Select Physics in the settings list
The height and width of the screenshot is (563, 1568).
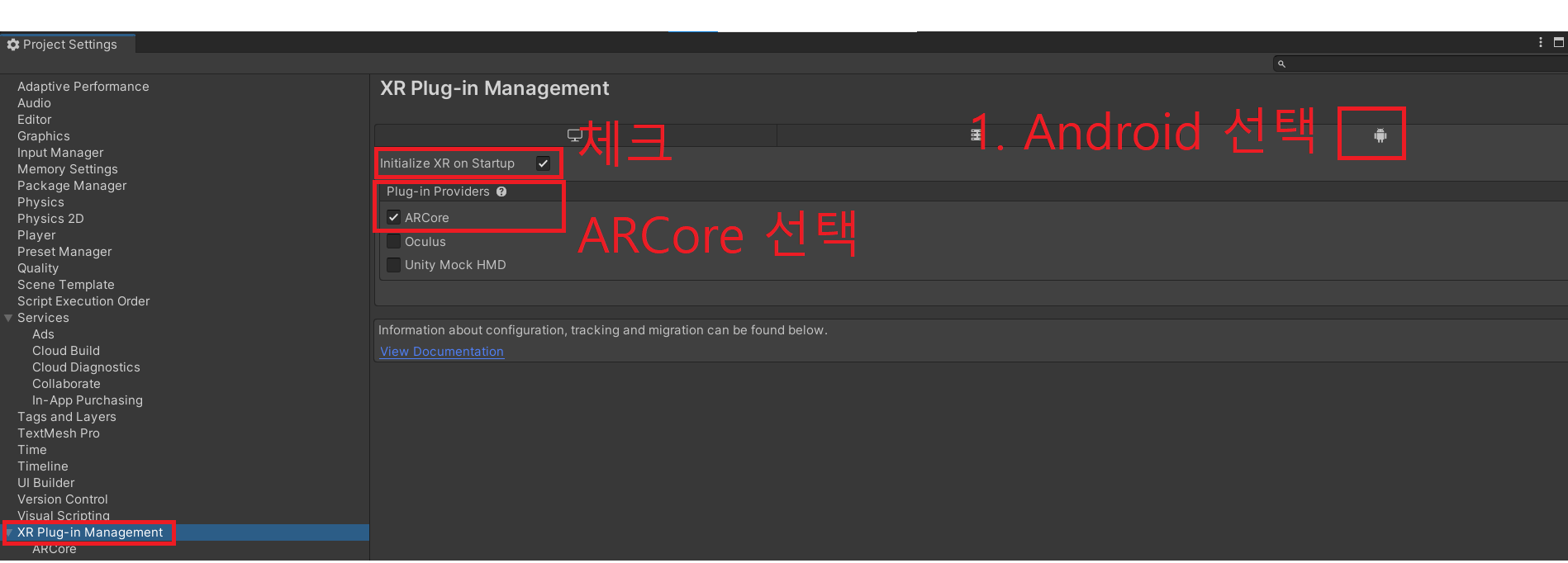pos(40,202)
